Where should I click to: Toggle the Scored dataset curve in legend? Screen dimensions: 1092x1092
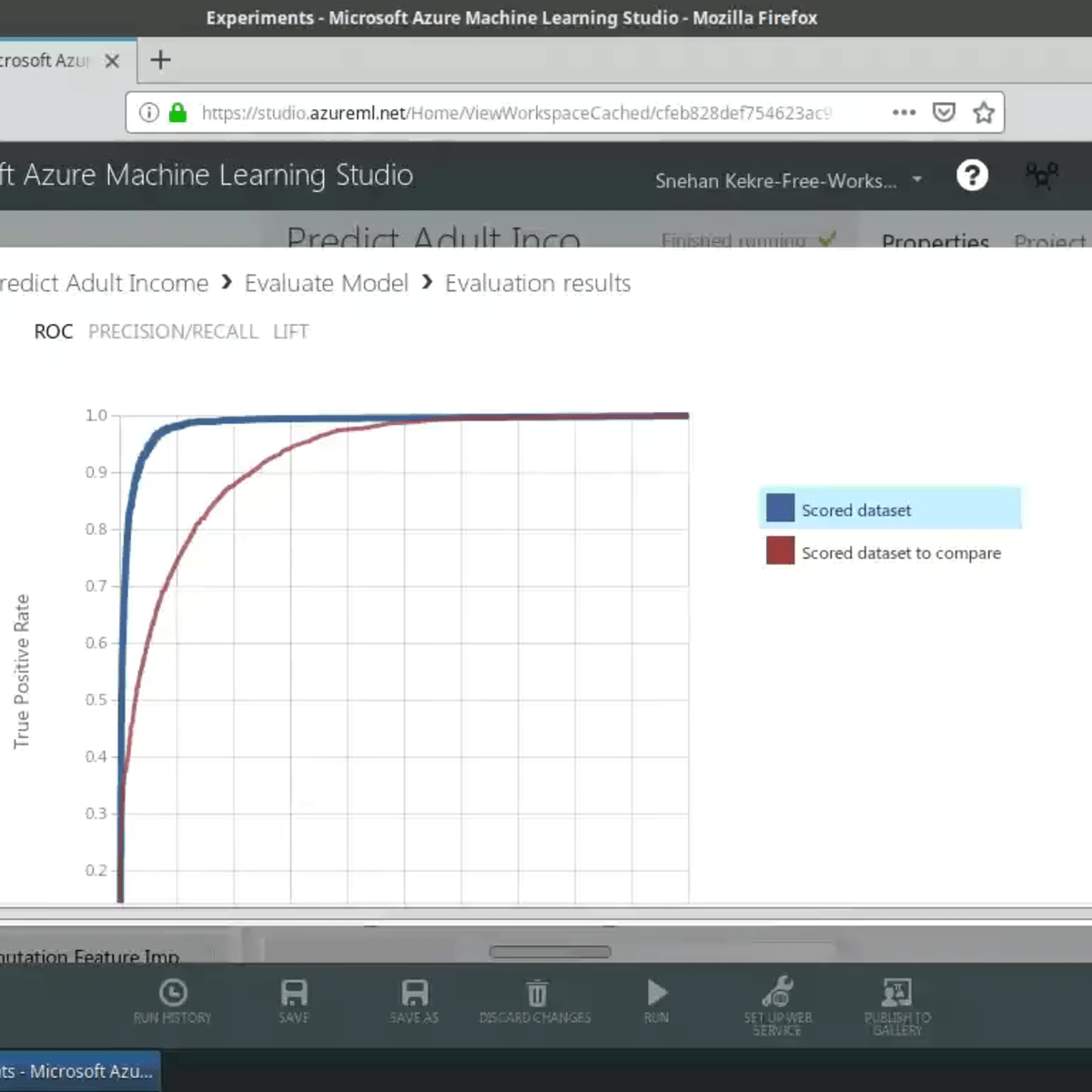pos(854,510)
